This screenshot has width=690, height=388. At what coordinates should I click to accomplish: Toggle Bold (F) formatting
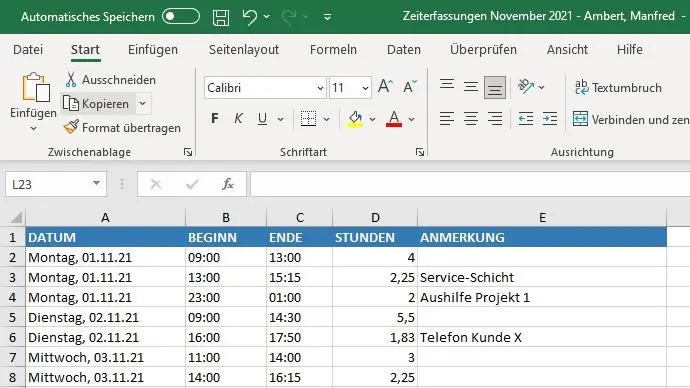click(x=215, y=119)
